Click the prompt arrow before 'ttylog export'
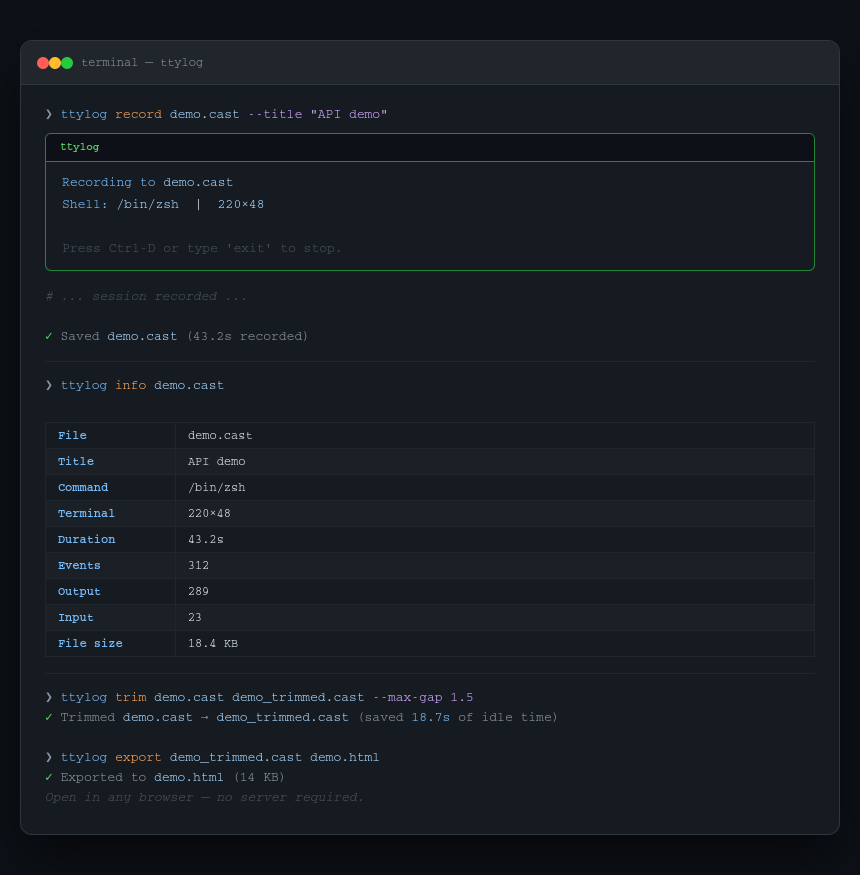The height and width of the screenshot is (875, 860). tap(49, 757)
